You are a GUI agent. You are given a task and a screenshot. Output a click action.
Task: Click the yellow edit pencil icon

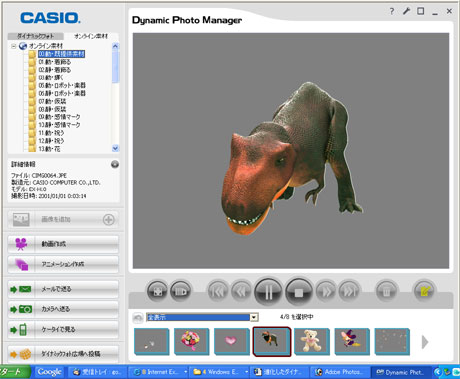[x=424, y=292]
